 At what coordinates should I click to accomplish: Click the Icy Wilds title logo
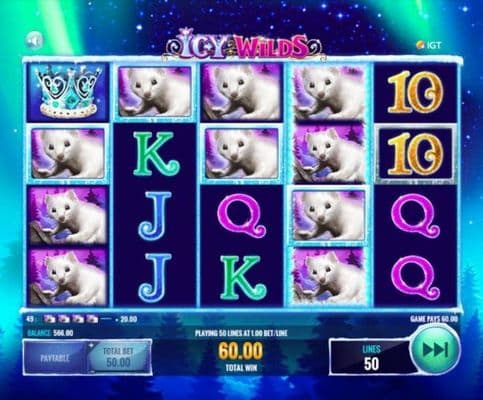(243, 46)
